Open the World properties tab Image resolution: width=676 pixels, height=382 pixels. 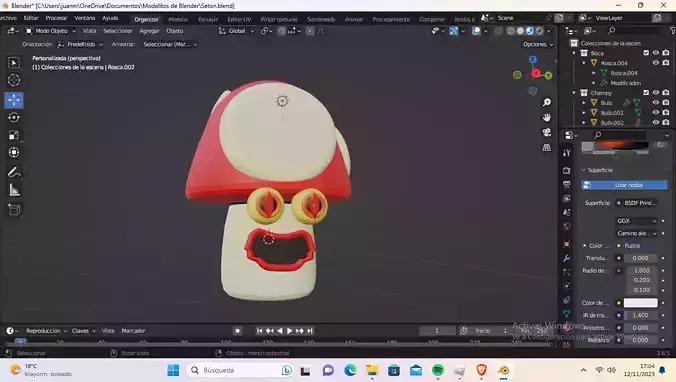[x=566, y=226]
